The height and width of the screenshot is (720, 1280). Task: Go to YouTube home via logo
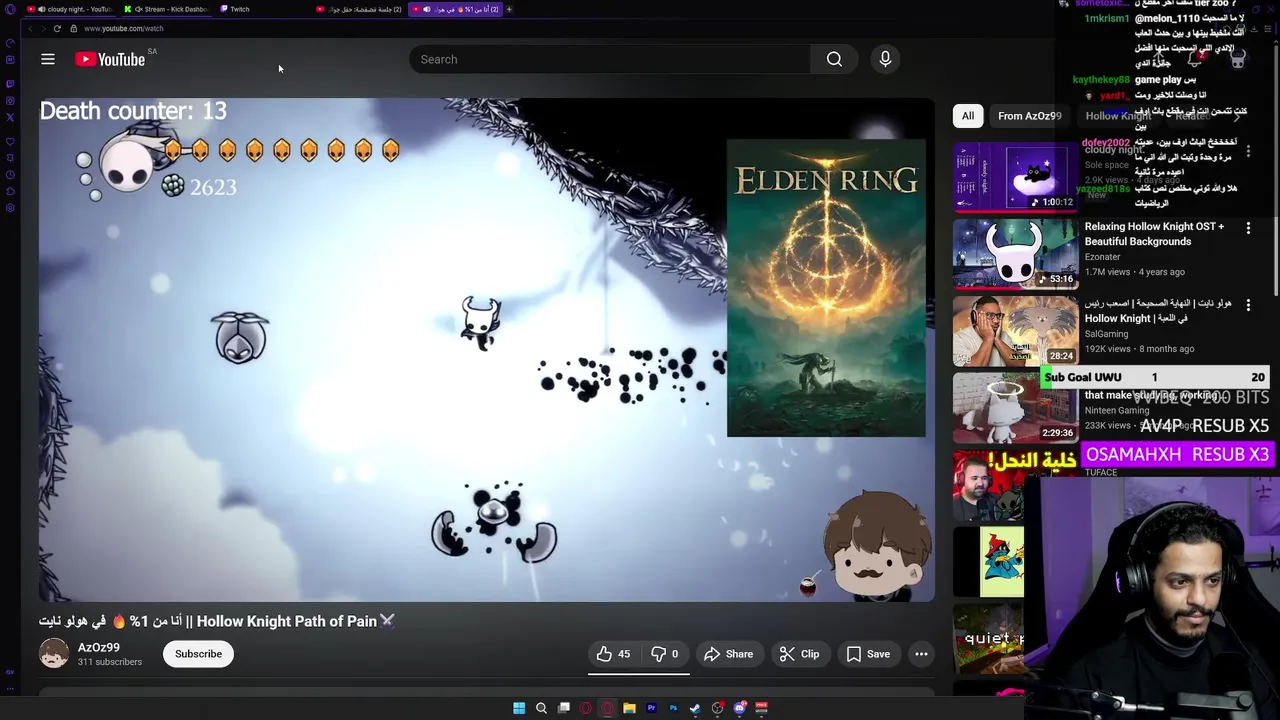tap(110, 59)
